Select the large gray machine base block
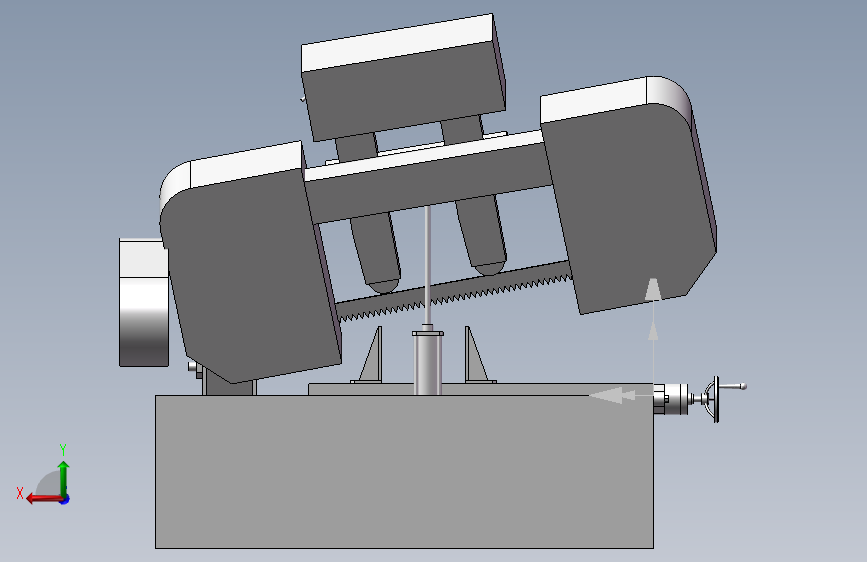 404,471
